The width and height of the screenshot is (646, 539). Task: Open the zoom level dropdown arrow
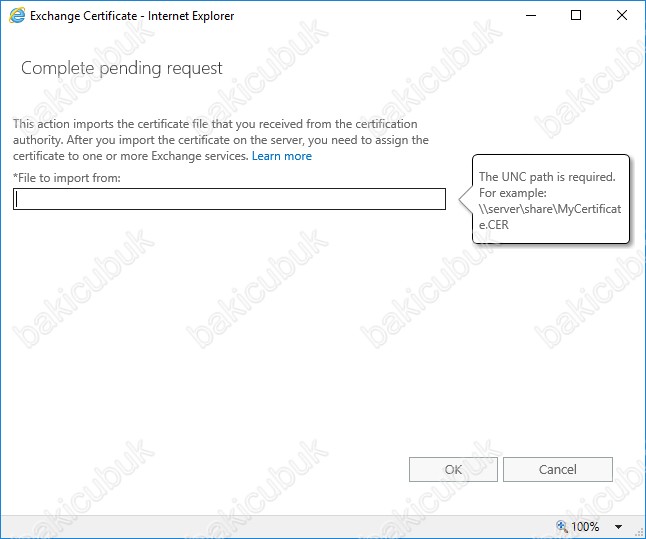[618, 527]
